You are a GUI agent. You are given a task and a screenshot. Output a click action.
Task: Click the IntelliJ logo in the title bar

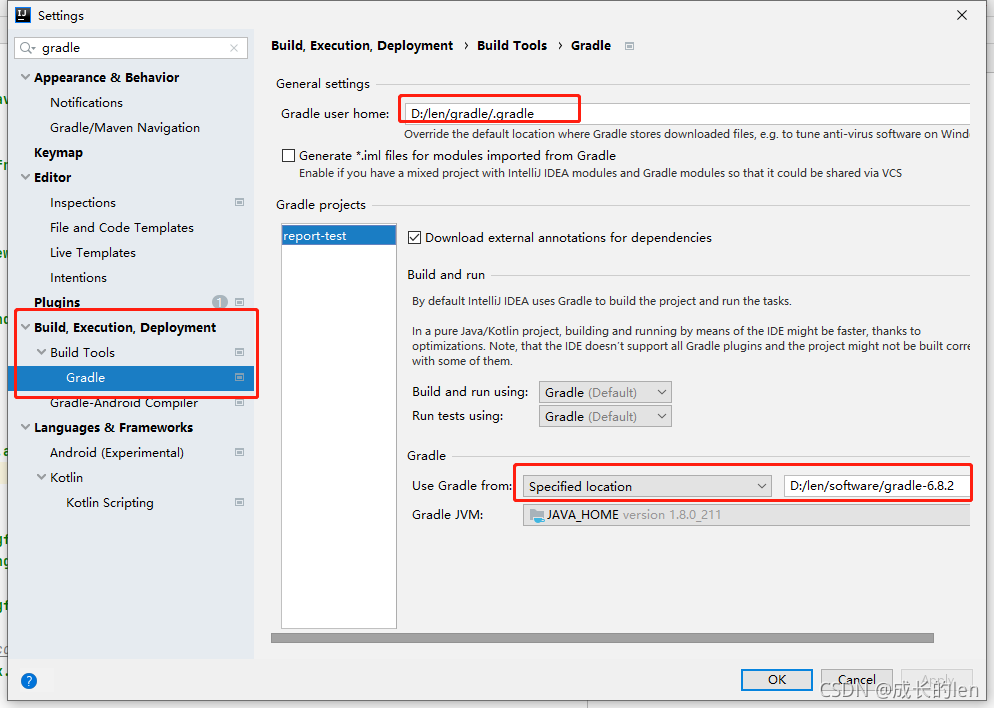click(23, 15)
